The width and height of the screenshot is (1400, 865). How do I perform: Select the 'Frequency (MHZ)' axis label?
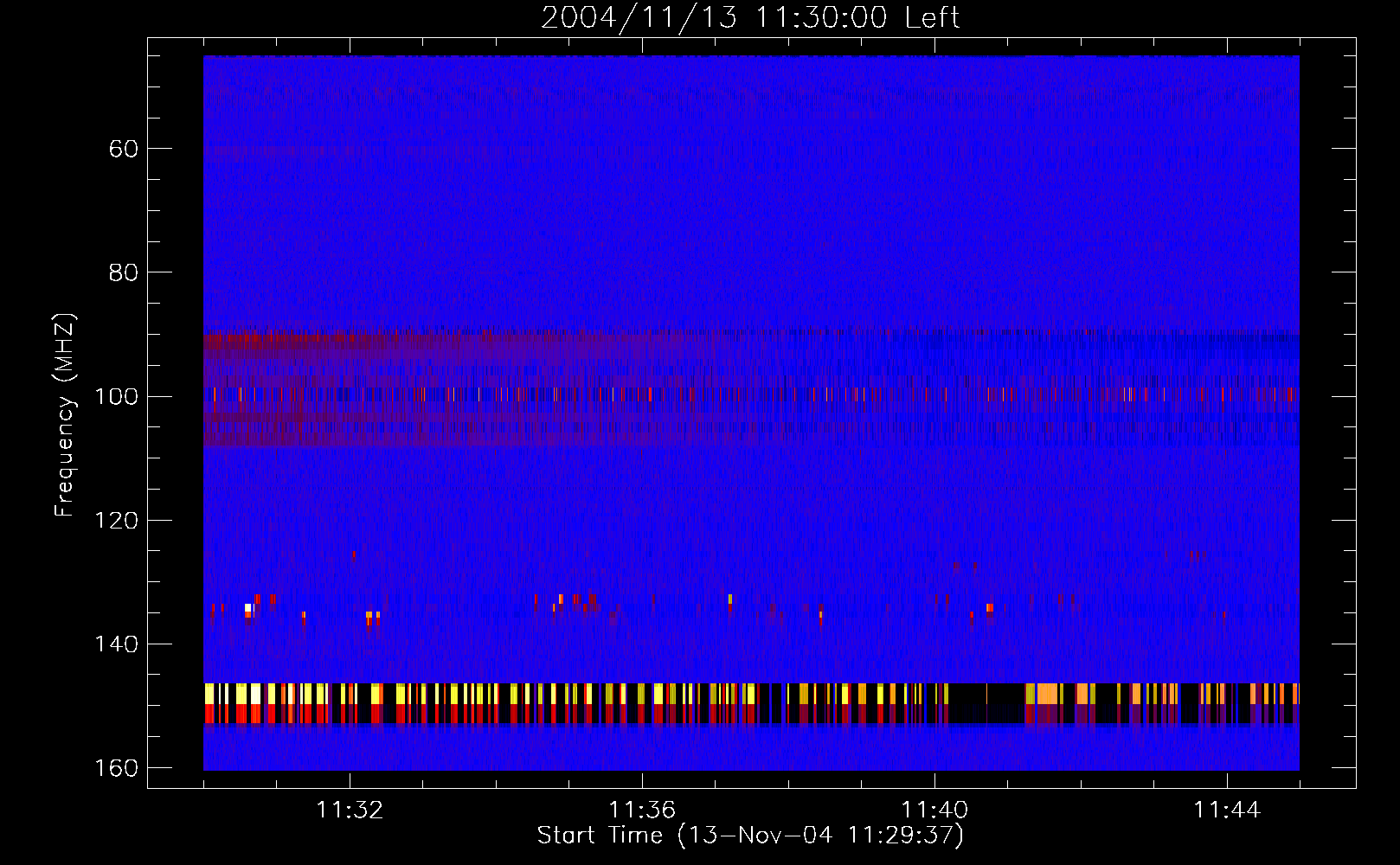[x=65, y=414]
